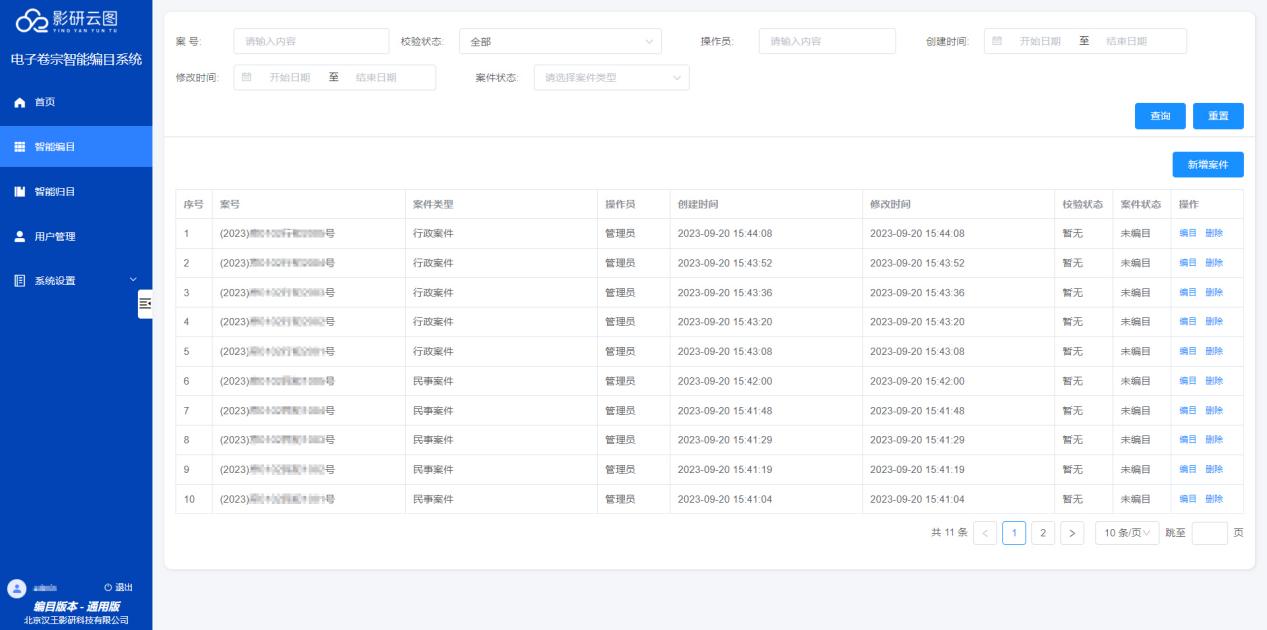Click the 退出 logout icon
The width and height of the screenshot is (1267, 630).
(x=108, y=587)
